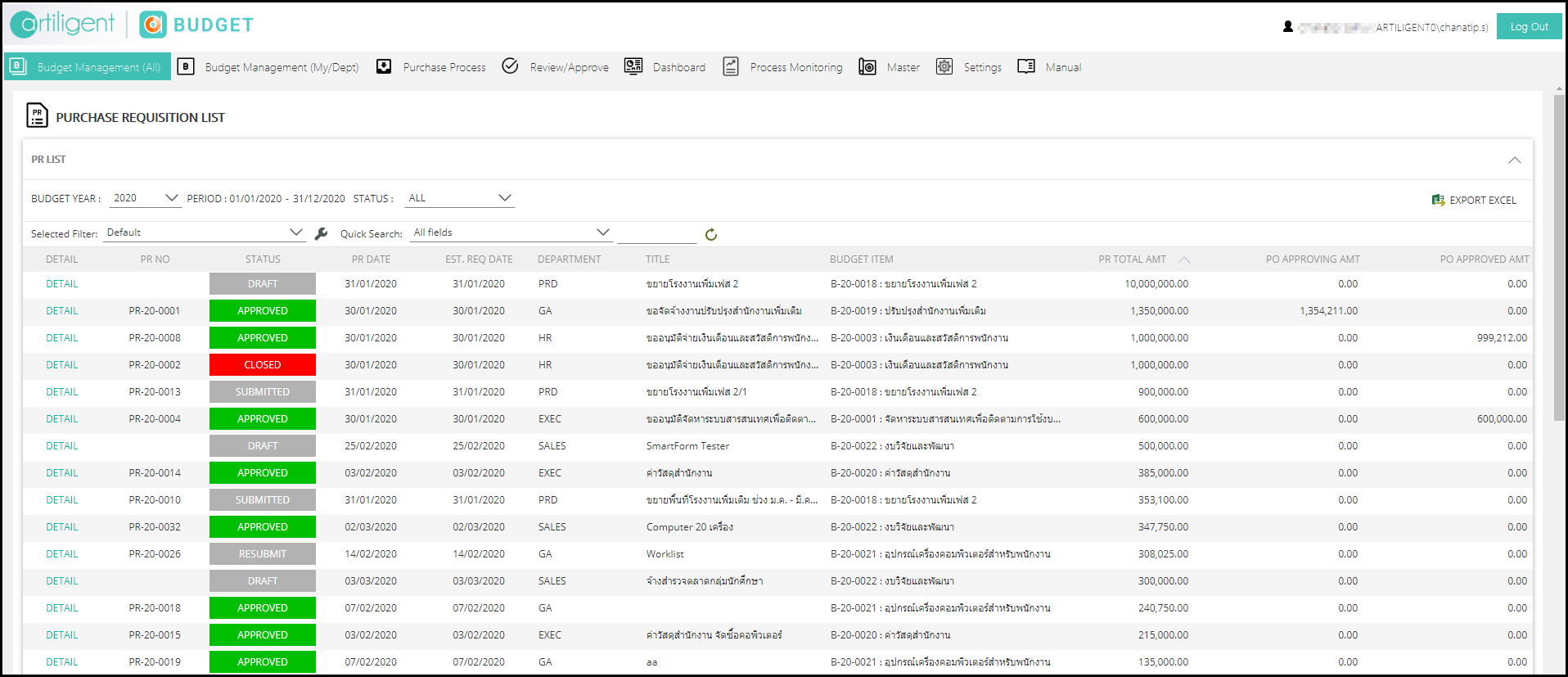
Task: Open DETAIL for PR-20-0004
Action: [62, 419]
